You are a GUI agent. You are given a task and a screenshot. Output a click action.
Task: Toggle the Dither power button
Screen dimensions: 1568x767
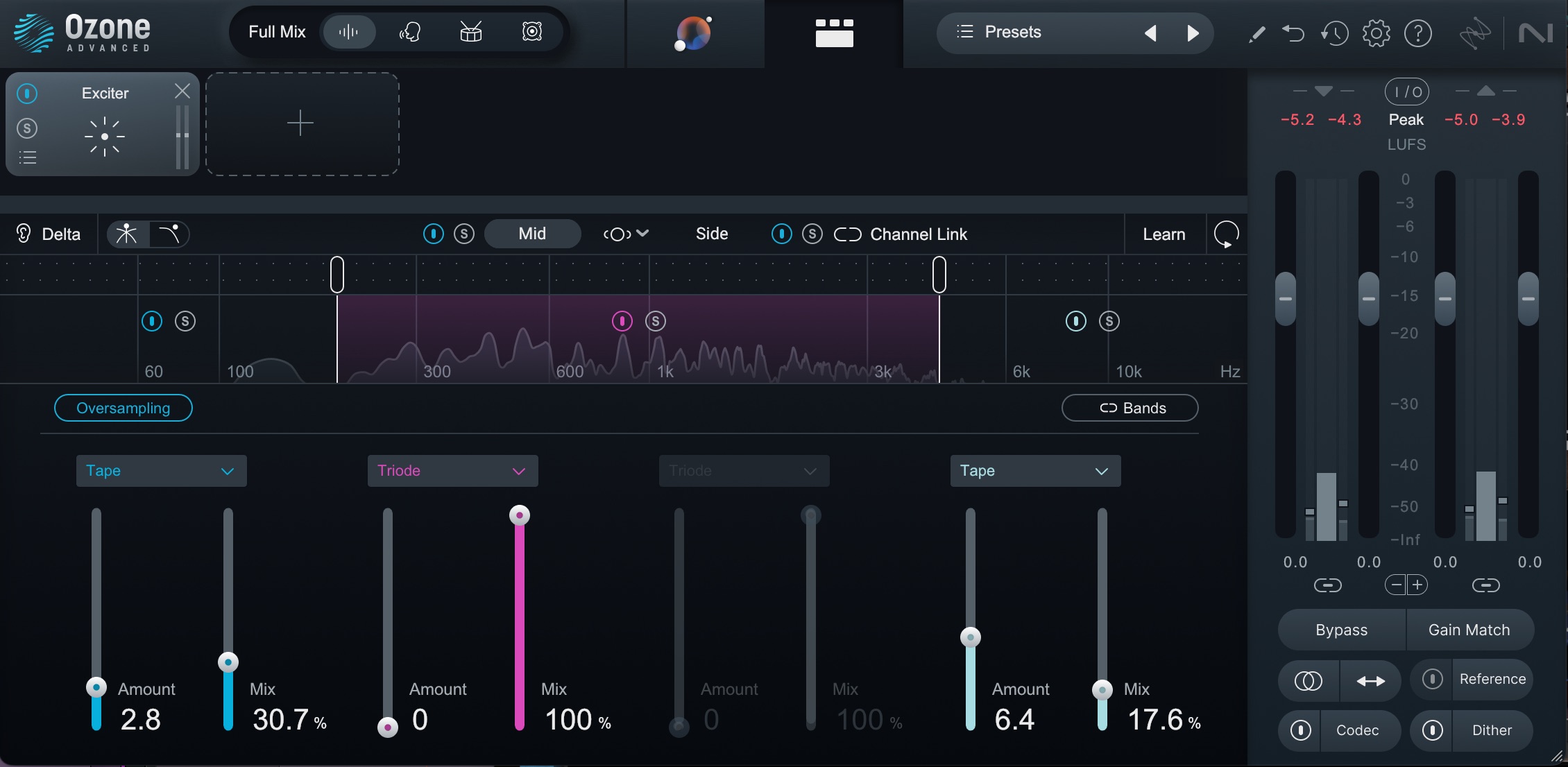point(1432,730)
